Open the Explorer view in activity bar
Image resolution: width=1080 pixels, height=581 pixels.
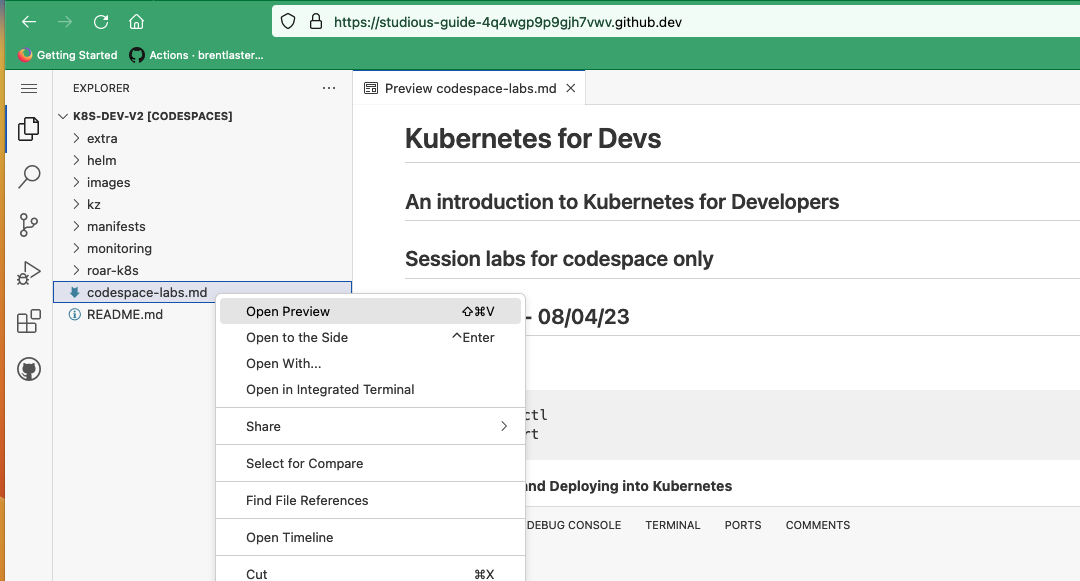click(28, 129)
